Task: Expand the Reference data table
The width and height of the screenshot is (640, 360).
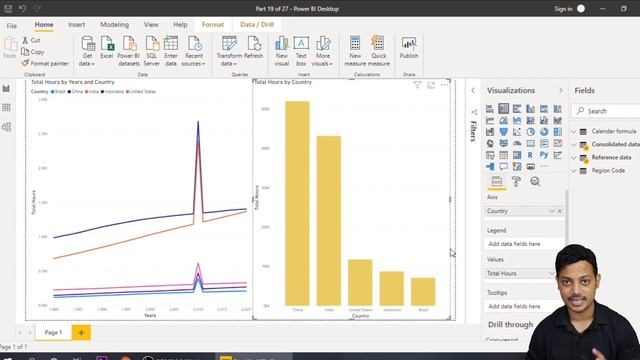Action: point(574,158)
